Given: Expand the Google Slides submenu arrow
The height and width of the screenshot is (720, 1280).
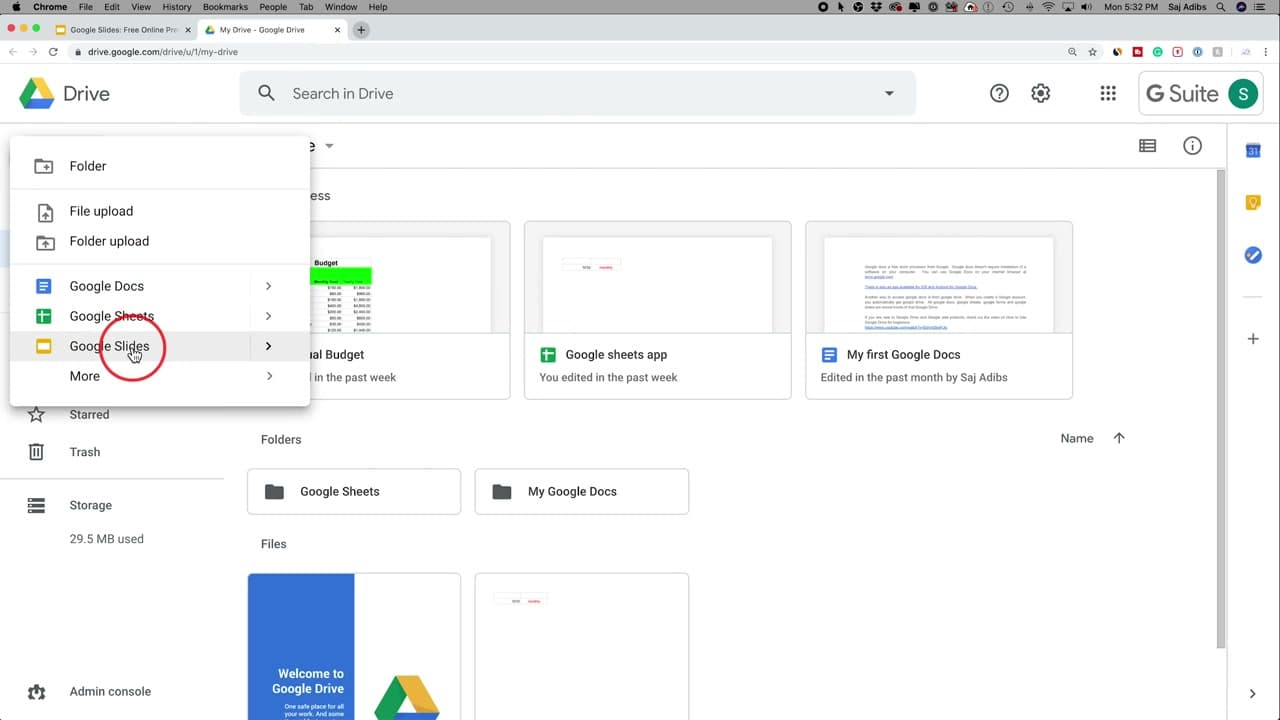Looking at the screenshot, I should click(x=268, y=346).
